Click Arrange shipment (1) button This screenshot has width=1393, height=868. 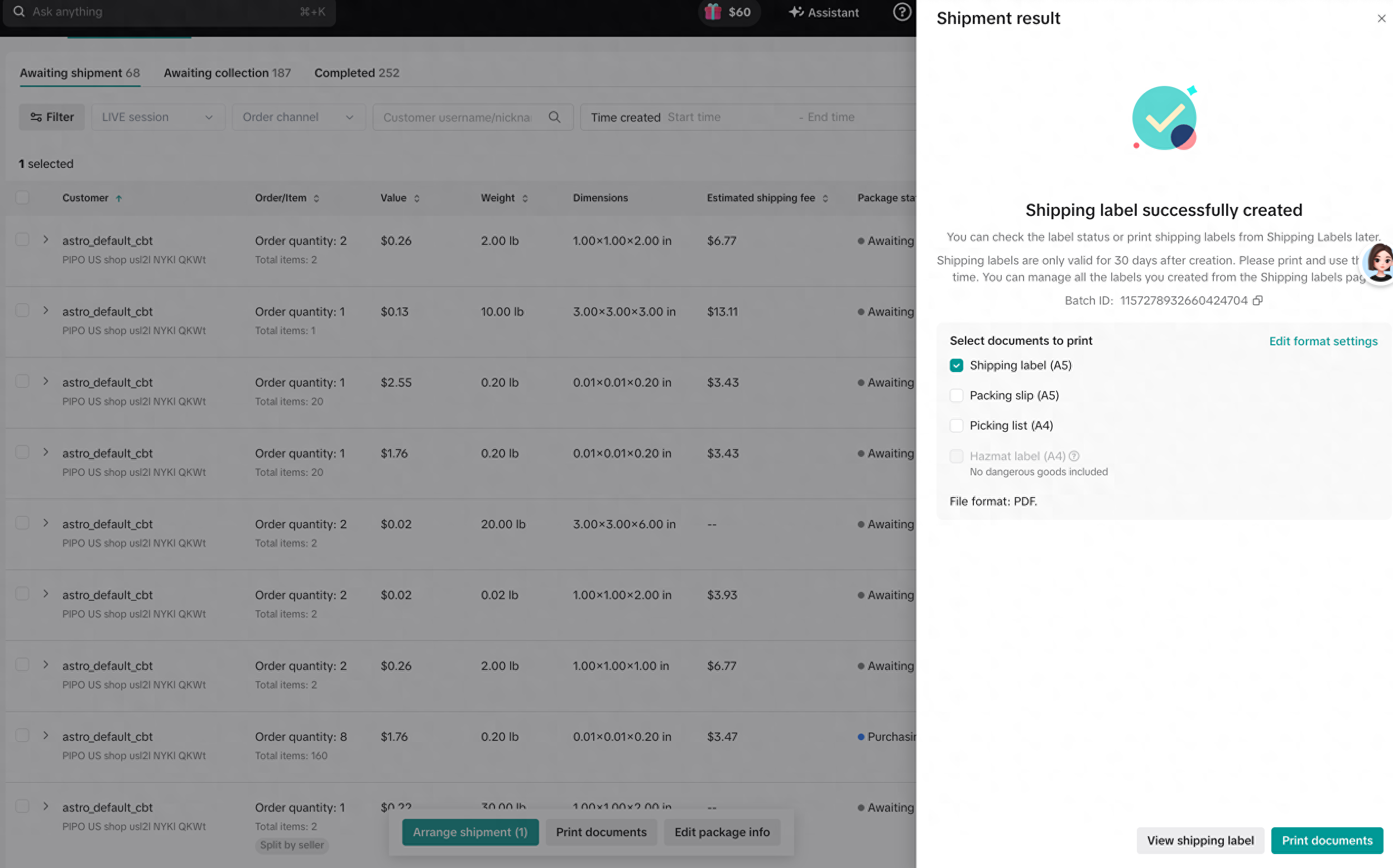tap(470, 832)
